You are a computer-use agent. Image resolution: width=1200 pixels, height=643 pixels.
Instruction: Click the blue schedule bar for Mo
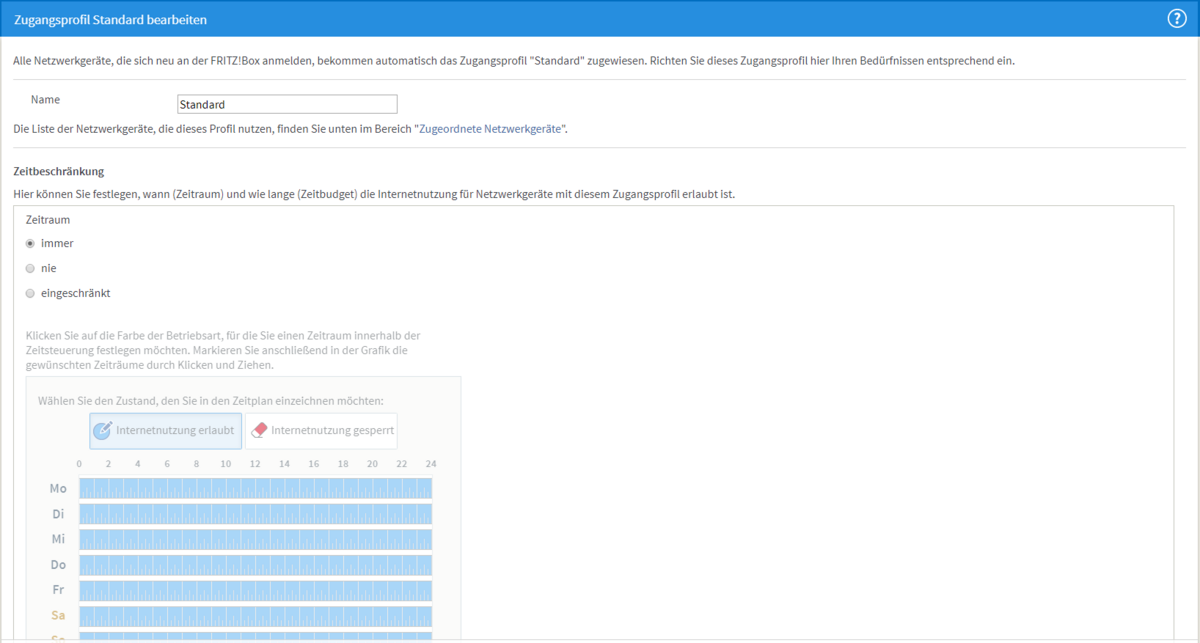click(255, 488)
